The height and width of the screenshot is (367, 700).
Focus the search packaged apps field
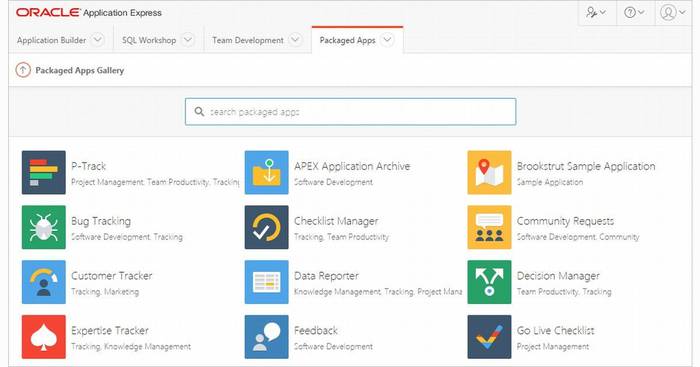[x=350, y=112]
